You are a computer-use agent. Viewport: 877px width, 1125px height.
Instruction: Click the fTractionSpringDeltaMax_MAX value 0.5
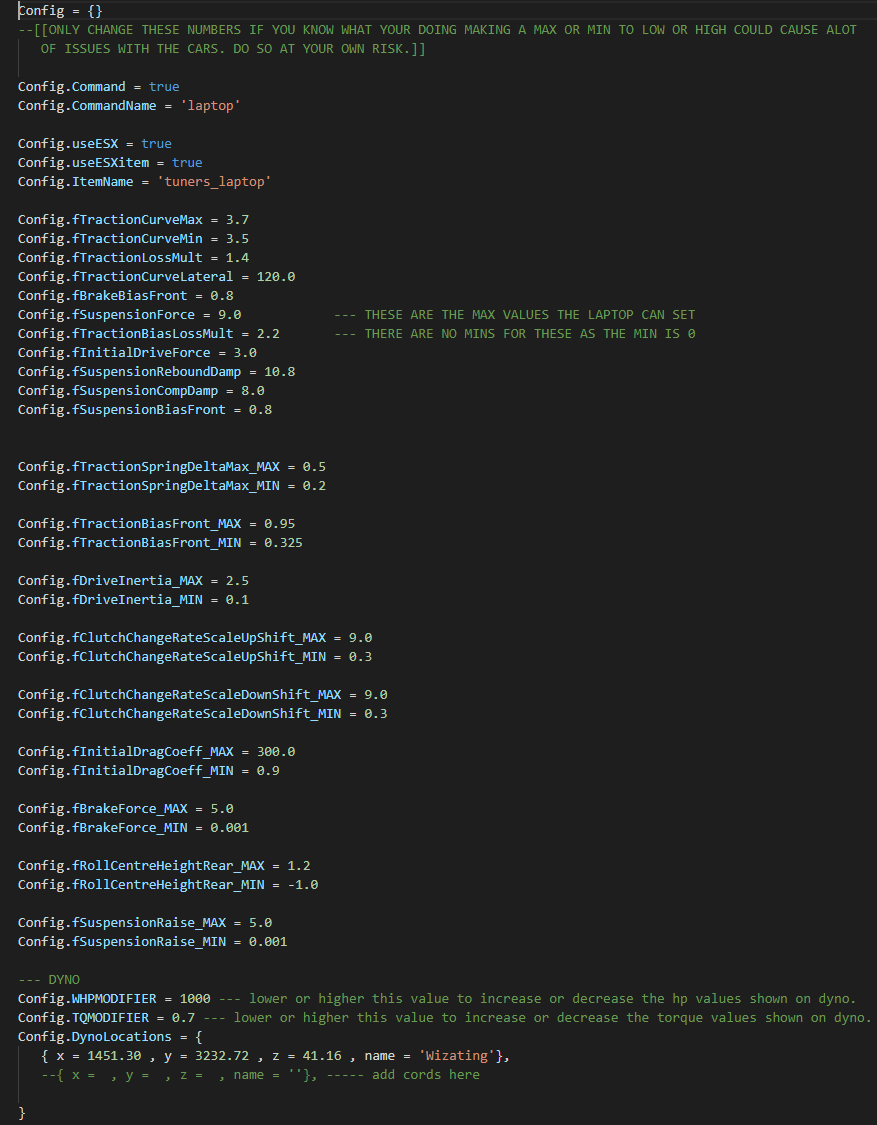coord(314,466)
